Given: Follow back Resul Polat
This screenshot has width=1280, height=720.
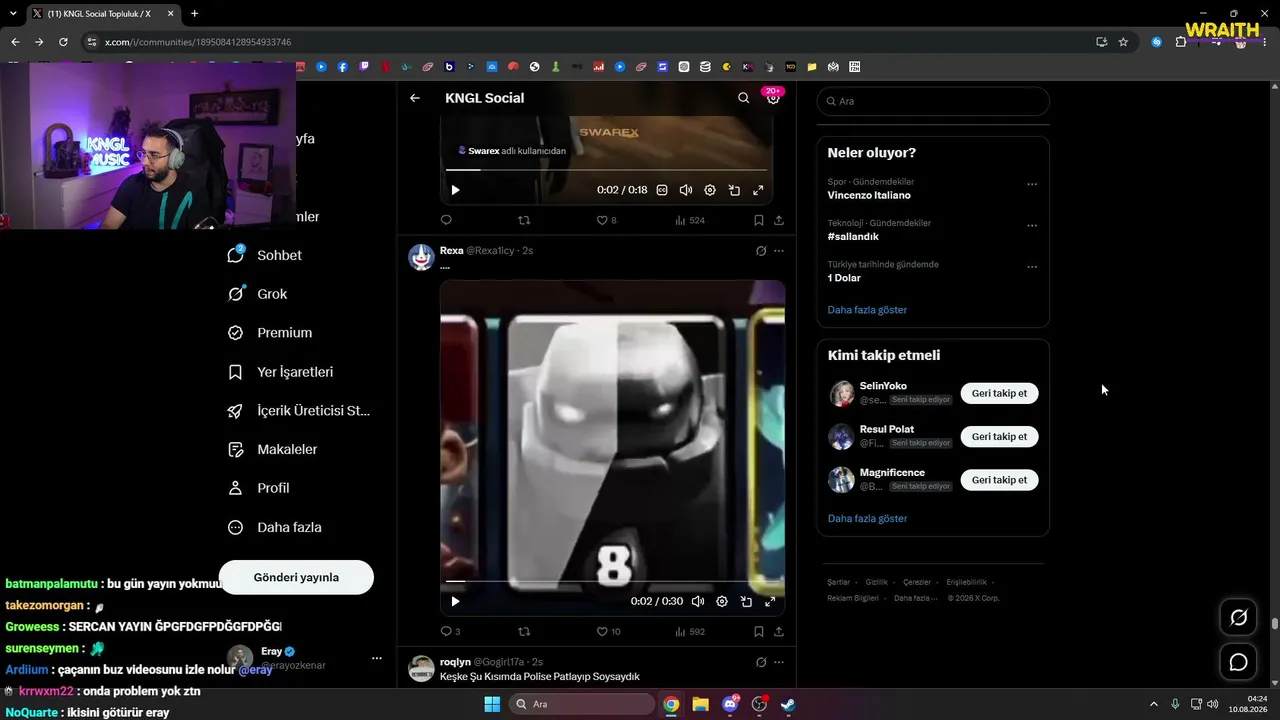Looking at the screenshot, I should tap(999, 436).
